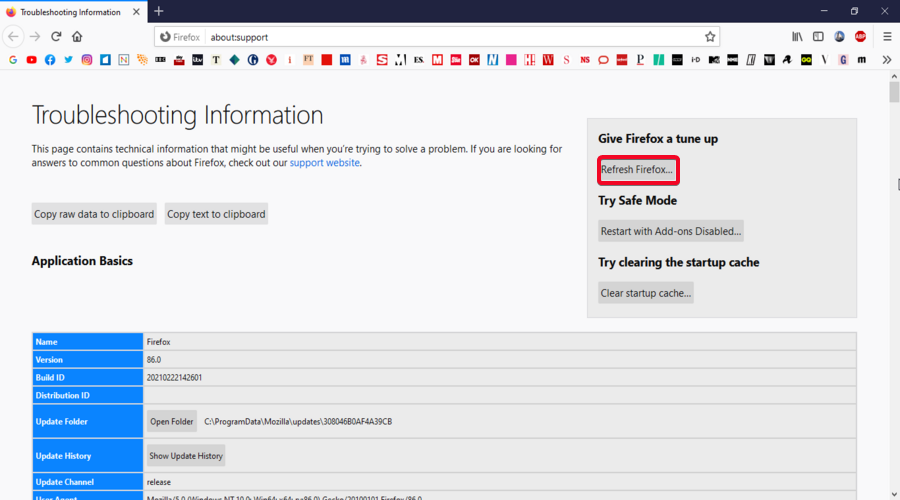Go back to the previous page

pos(13,37)
